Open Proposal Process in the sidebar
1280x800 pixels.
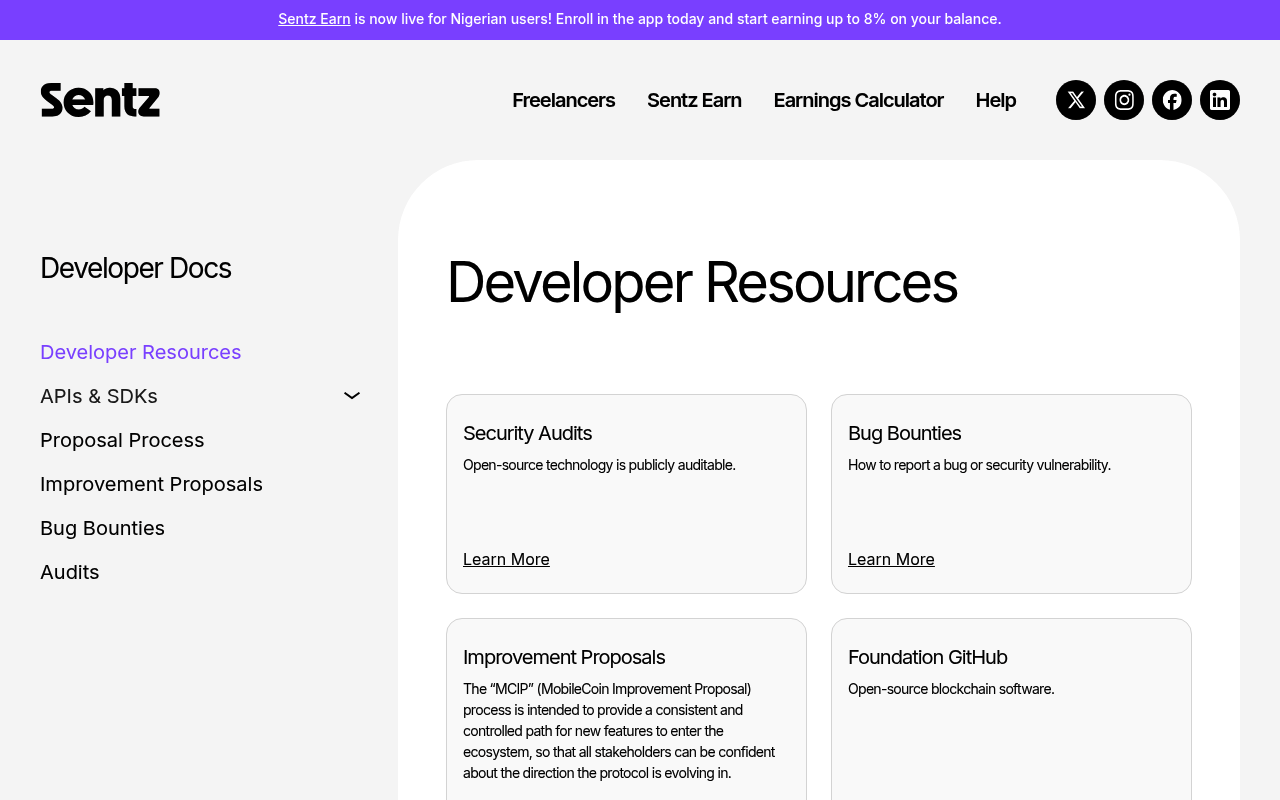(122, 440)
